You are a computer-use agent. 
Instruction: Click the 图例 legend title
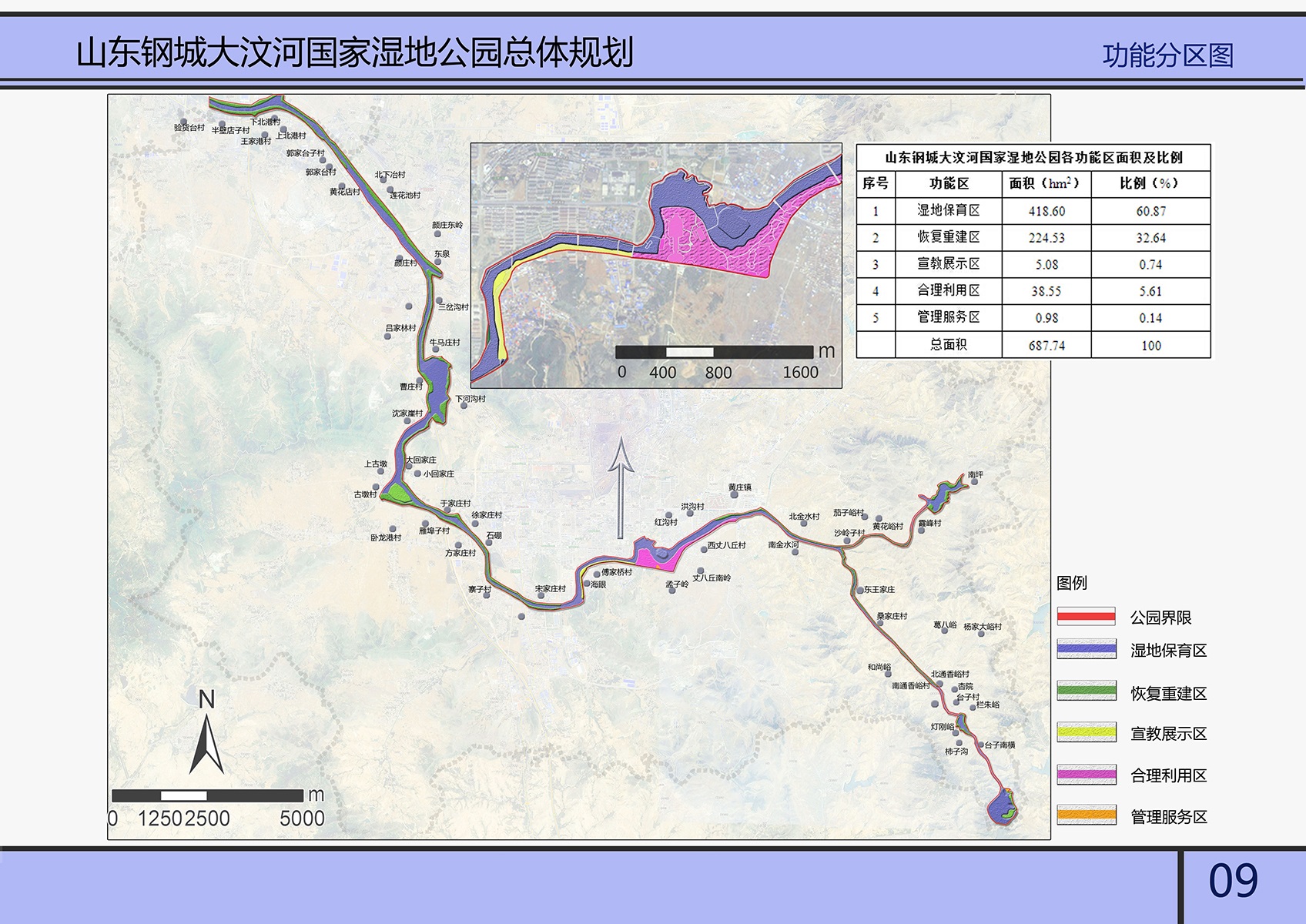click(1073, 584)
